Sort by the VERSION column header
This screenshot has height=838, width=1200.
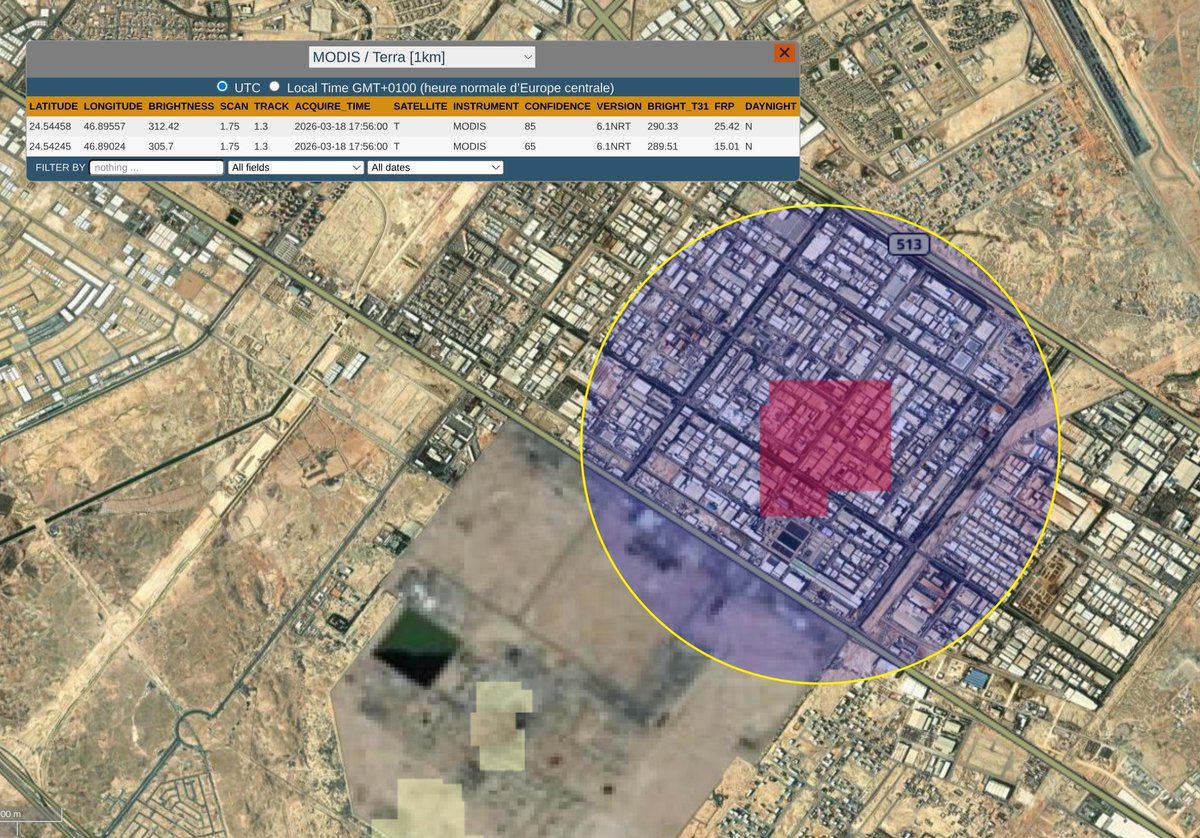click(x=619, y=106)
